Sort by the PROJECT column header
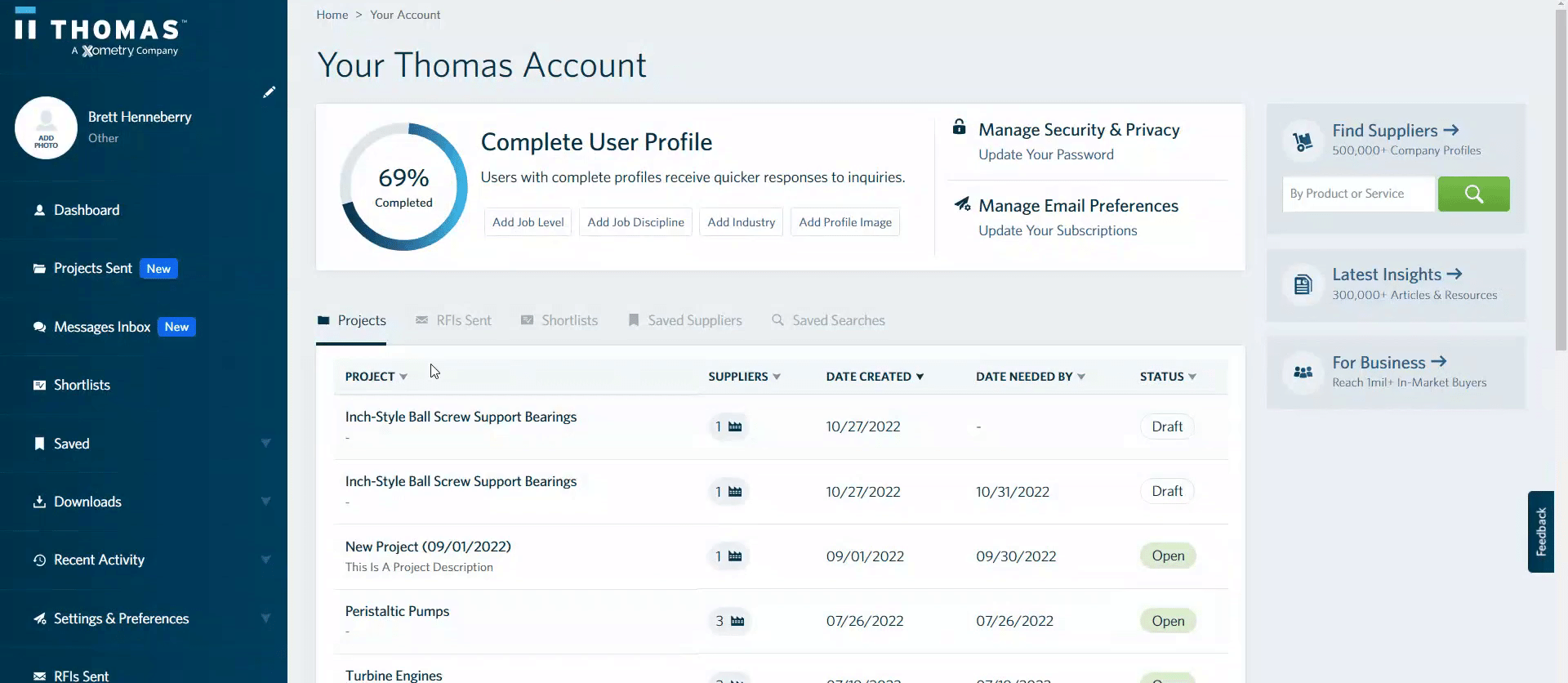The height and width of the screenshot is (683, 1568). [376, 377]
